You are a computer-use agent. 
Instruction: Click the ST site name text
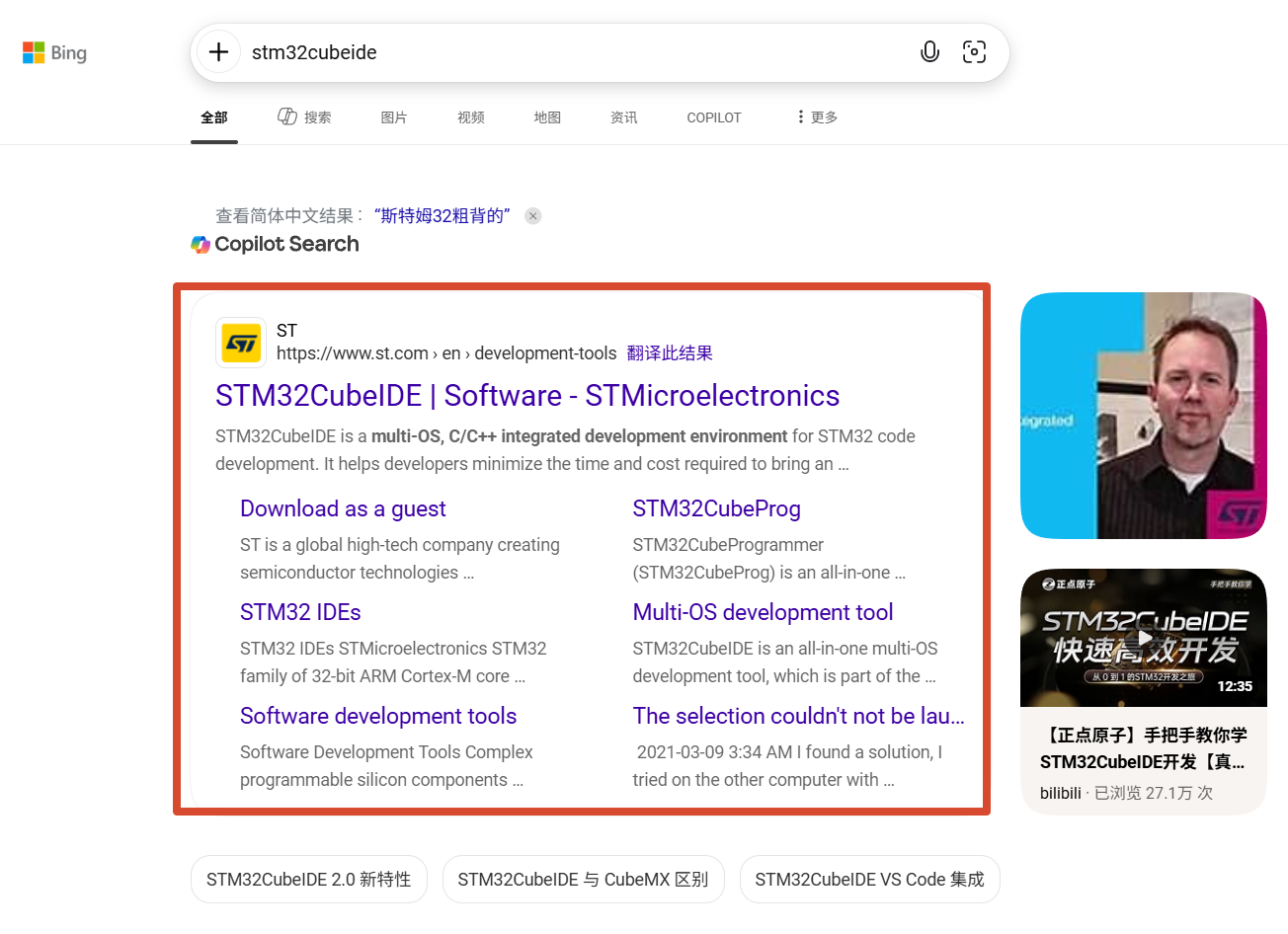(x=286, y=331)
